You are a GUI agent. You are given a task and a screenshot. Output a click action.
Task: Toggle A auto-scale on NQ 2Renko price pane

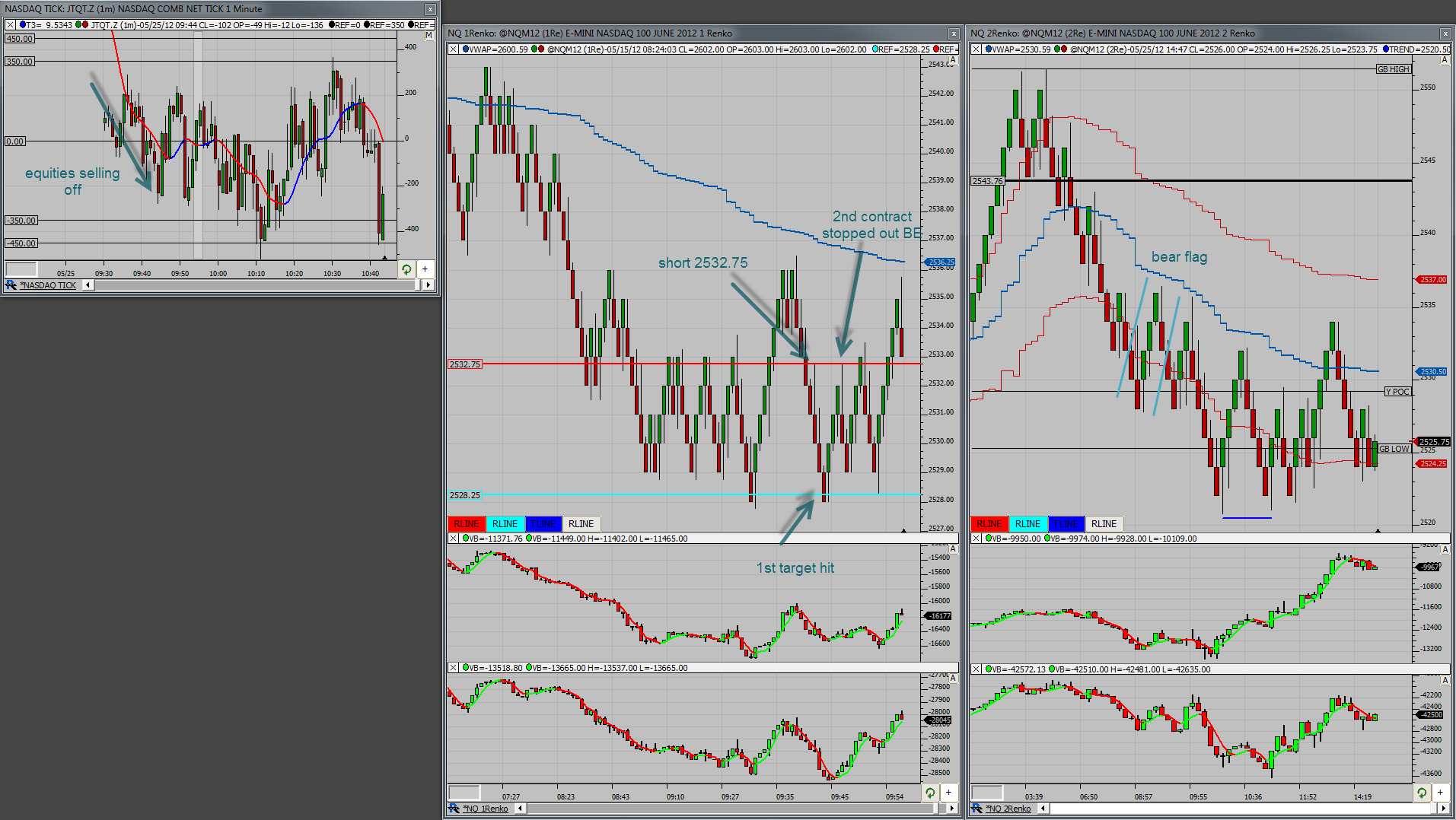point(1445,60)
